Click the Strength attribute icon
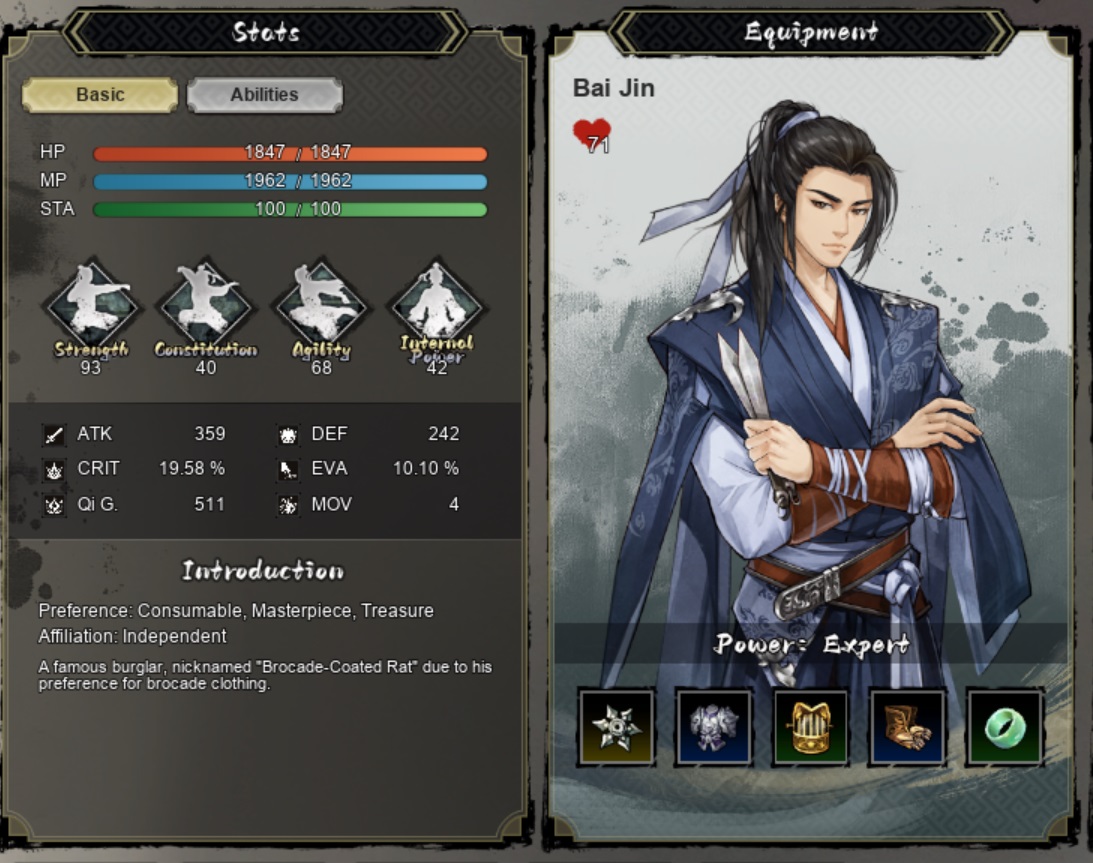Image resolution: width=1093 pixels, height=863 pixels. tap(91, 305)
